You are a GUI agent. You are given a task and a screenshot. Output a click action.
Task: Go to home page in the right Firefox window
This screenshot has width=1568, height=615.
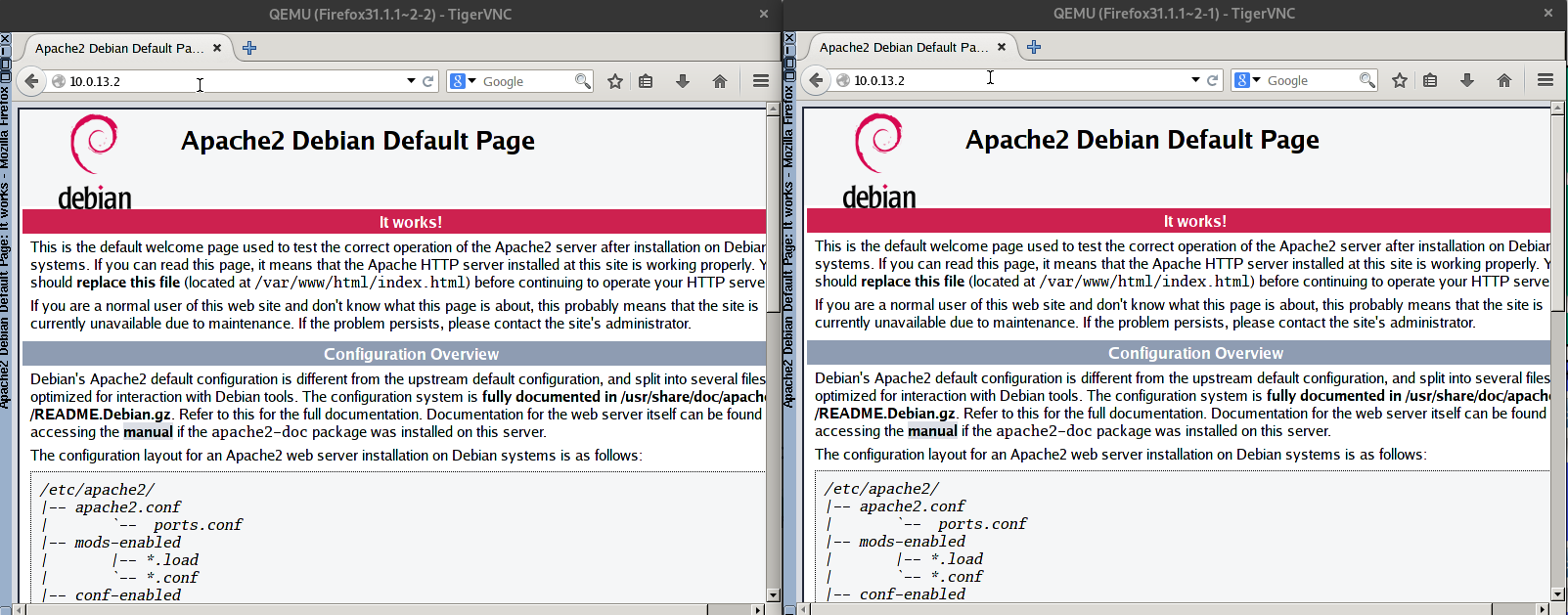tap(1504, 80)
